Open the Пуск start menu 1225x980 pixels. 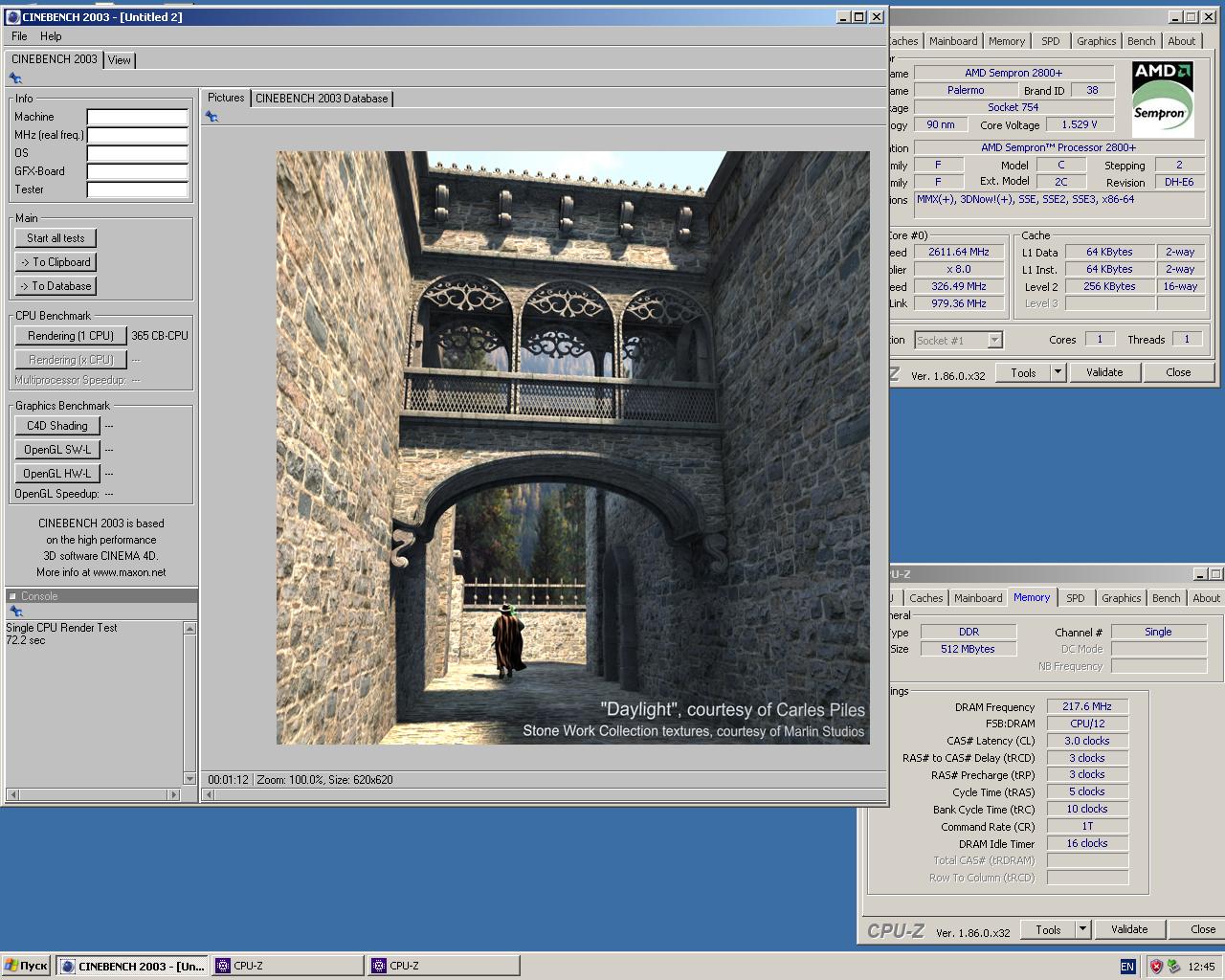coord(26,966)
